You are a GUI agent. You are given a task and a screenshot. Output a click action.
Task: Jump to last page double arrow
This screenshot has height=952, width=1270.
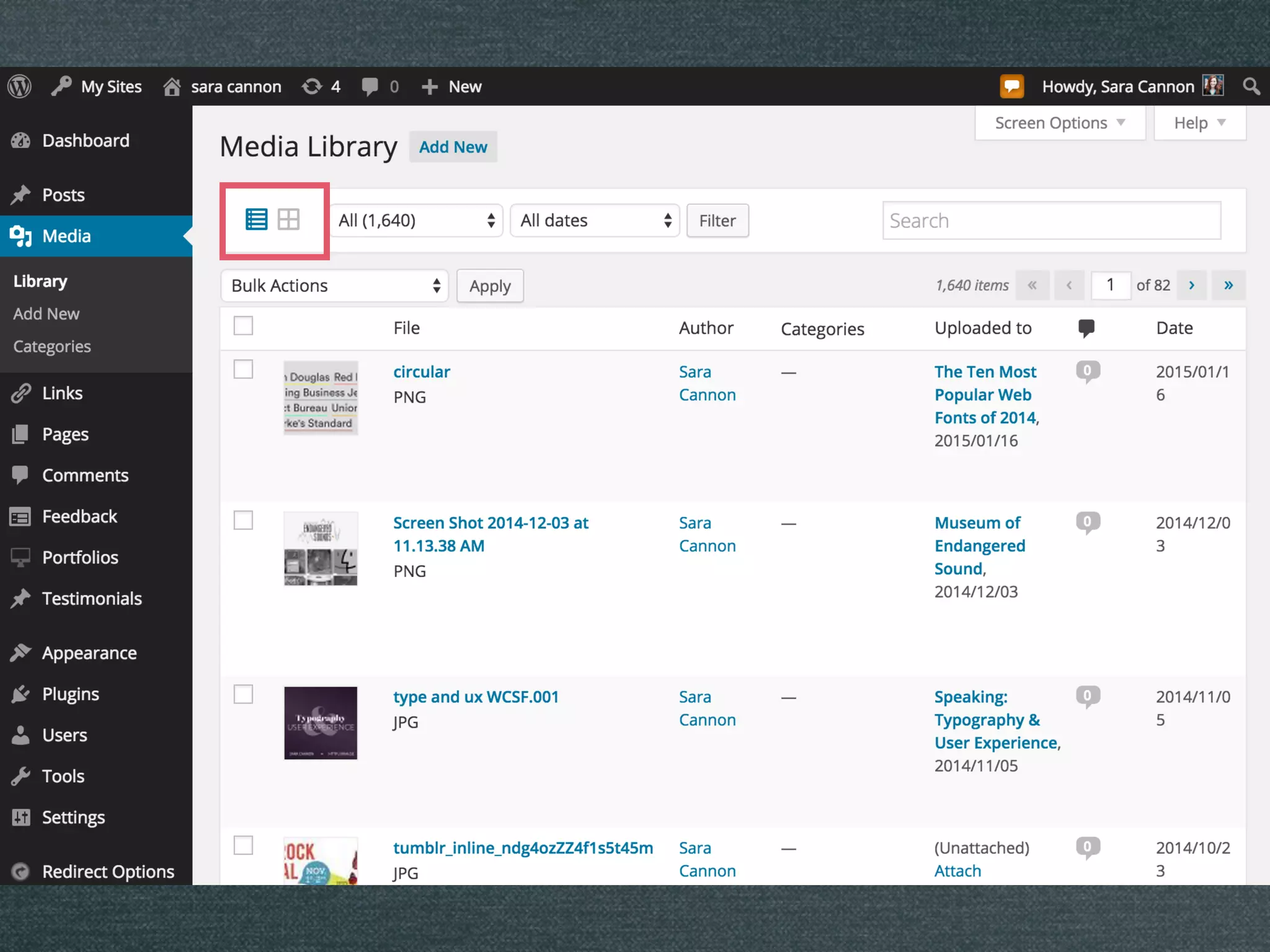pyautogui.click(x=1228, y=285)
